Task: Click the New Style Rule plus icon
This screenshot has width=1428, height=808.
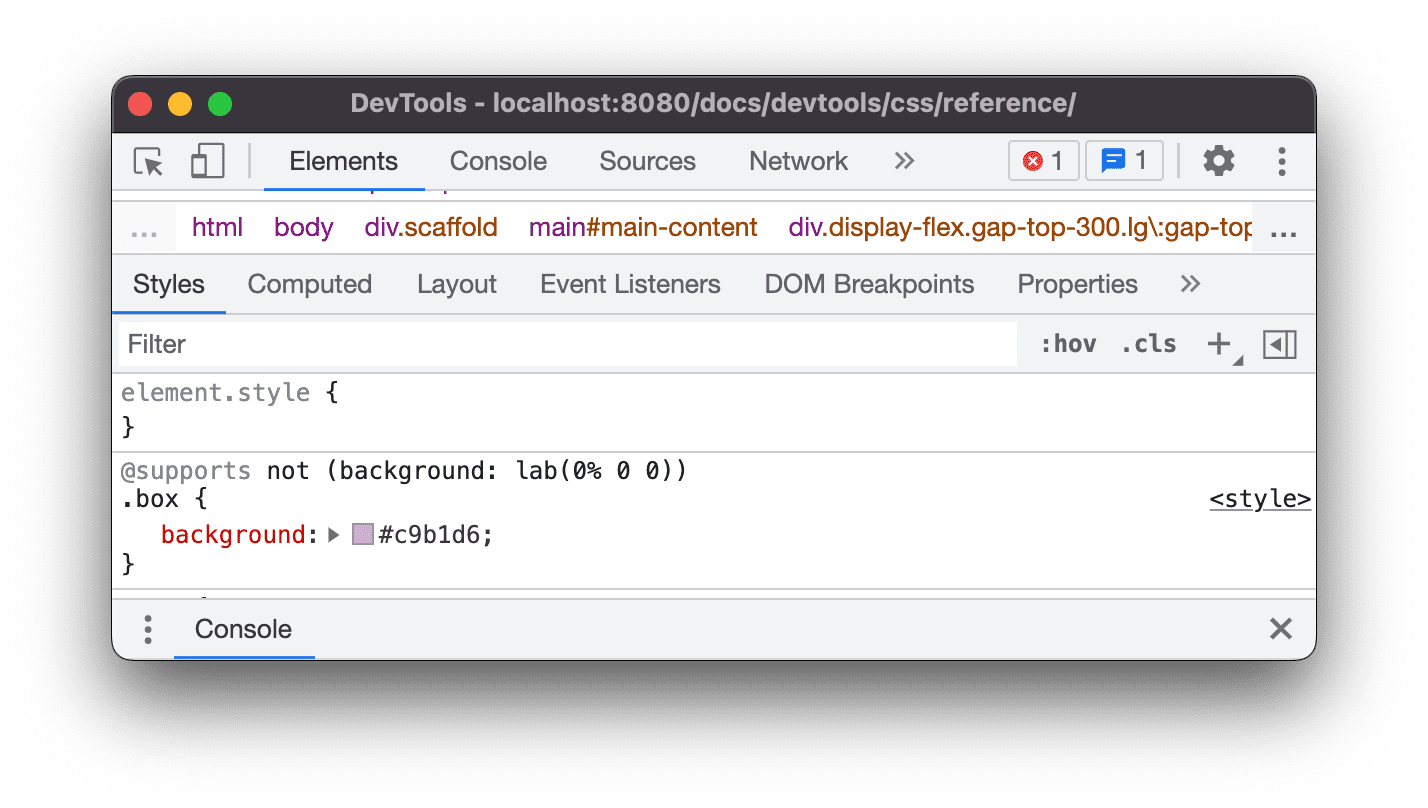Action: [x=1219, y=343]
